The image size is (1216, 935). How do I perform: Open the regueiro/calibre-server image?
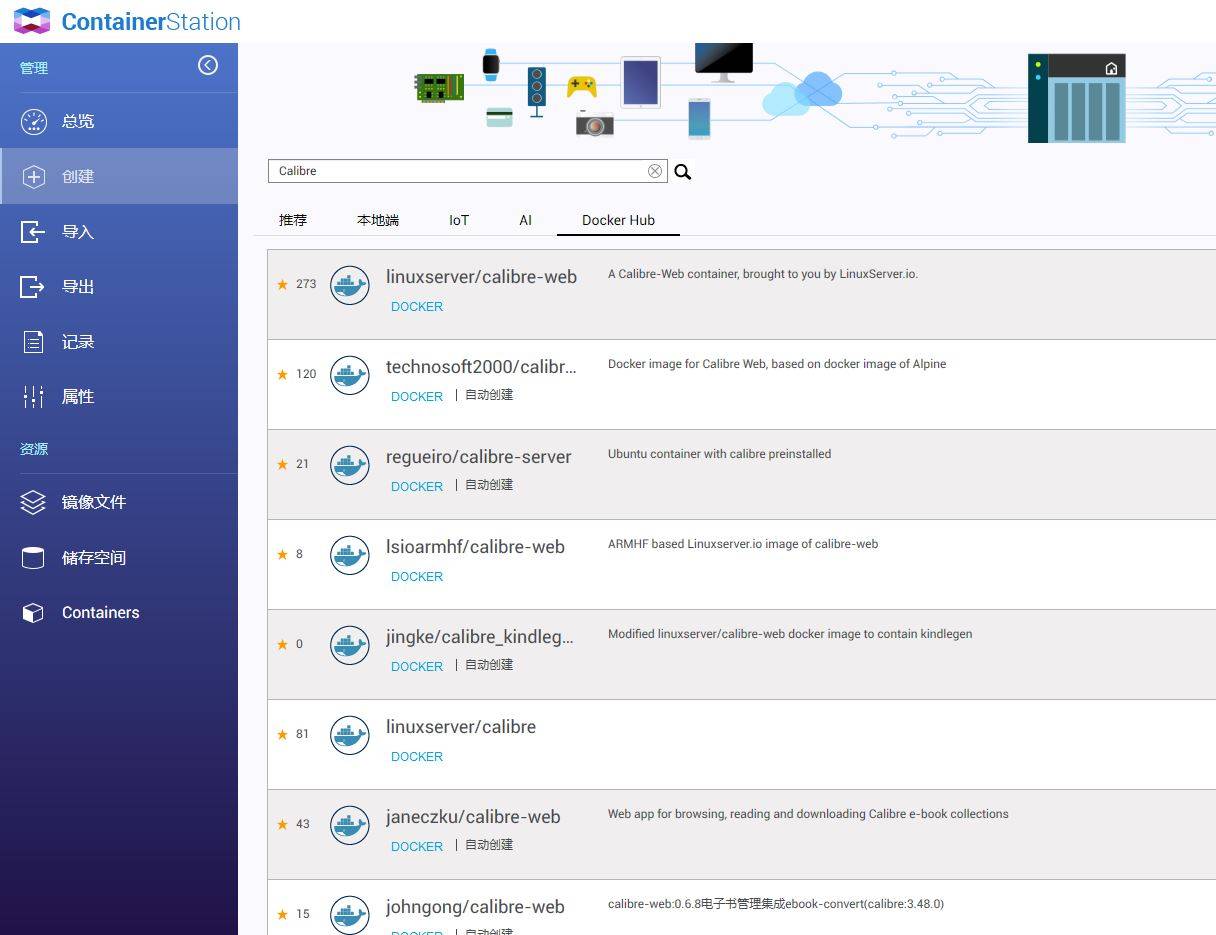click(478, 457)
